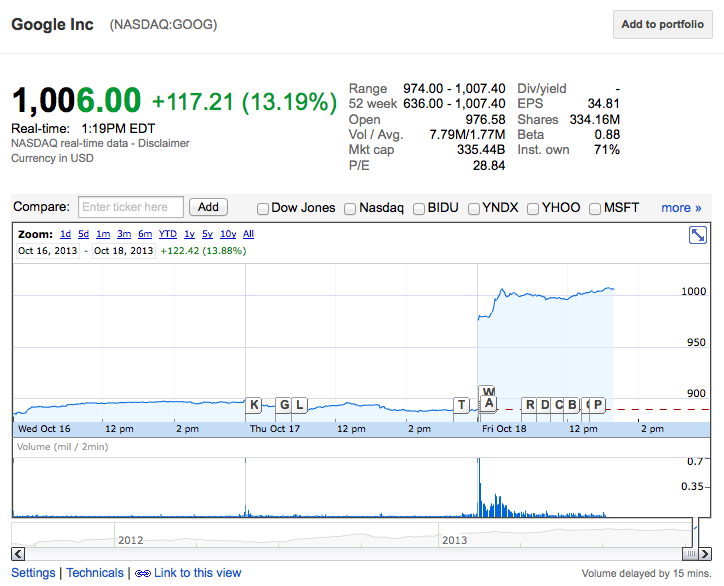Screen dimensions: 724x586
Task: Set chart zoom to YTD
Action: pyautogui.click(x=168, y=234)
